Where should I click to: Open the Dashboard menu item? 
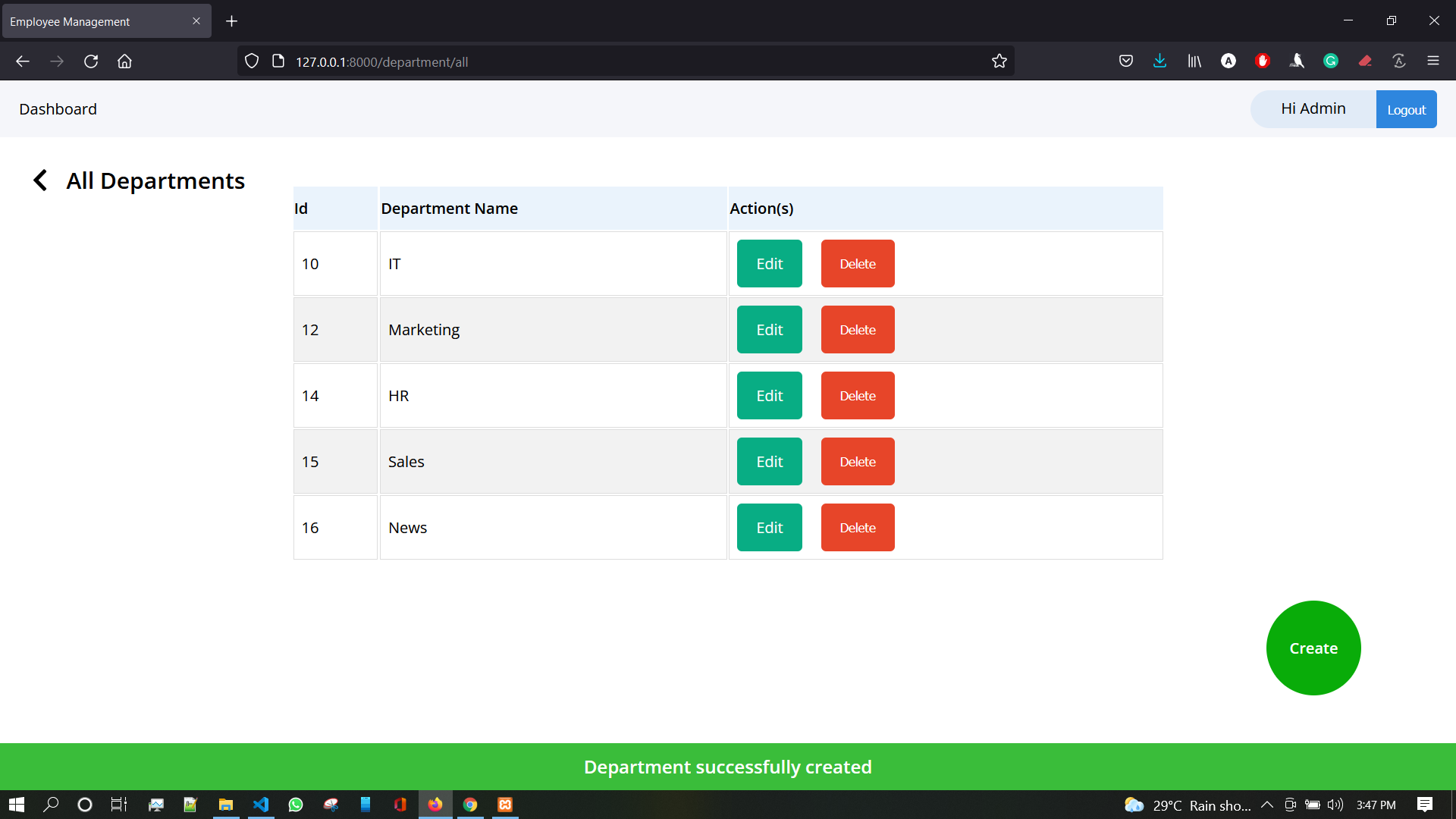pyautogui.click(x=58, y=108)
